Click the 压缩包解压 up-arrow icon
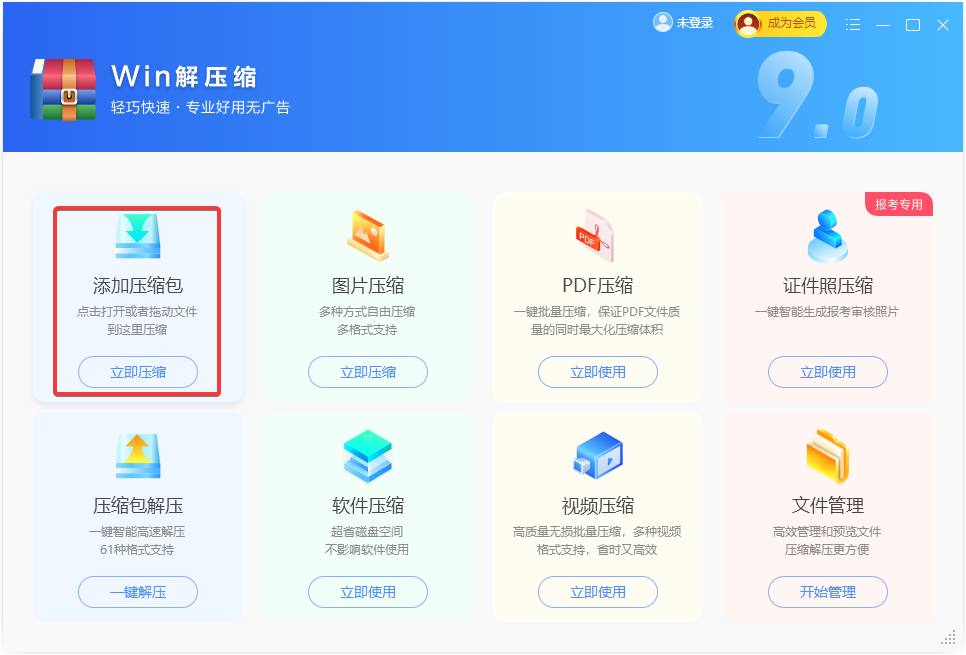The width and height of the screenshot is (966, 655). [x=138, y=456]
